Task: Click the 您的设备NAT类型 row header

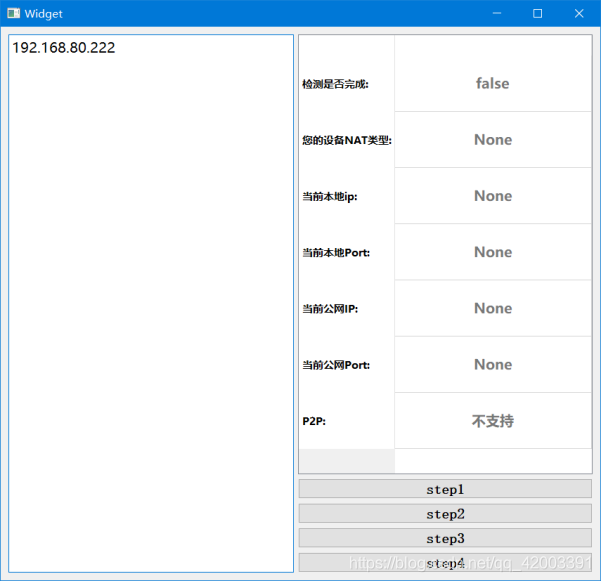Action: 346,140
